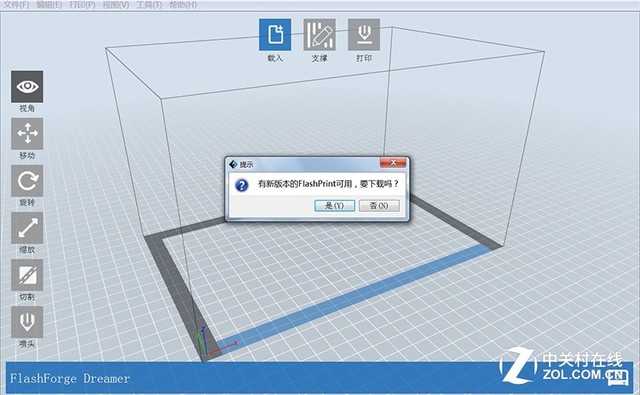Open the 打印(P) menu

pos(82,5)
